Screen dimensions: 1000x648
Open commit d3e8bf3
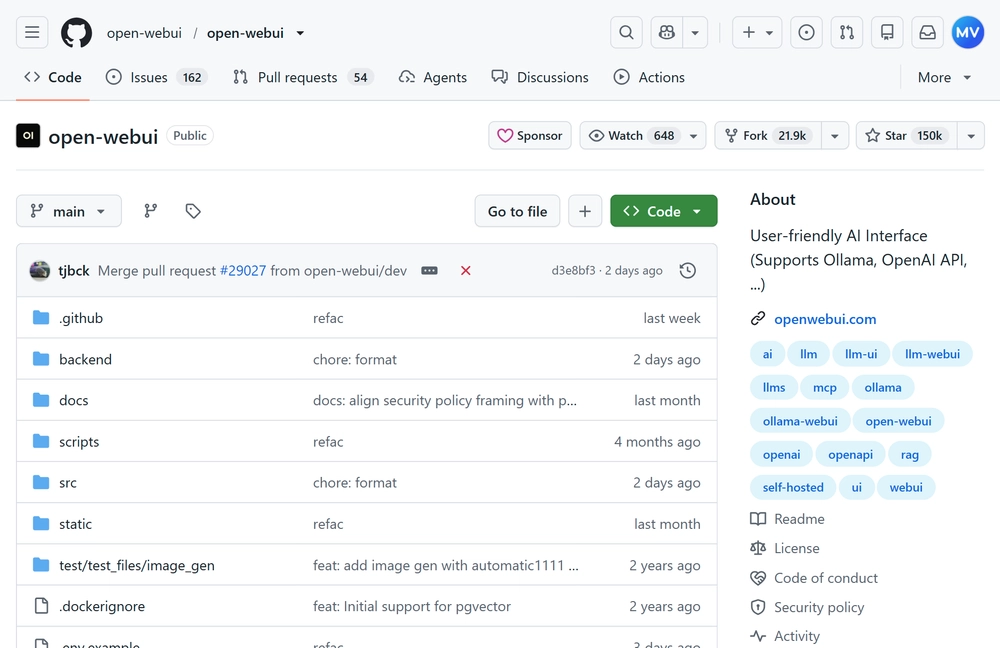pyautogui.click(x=573, y=271)
